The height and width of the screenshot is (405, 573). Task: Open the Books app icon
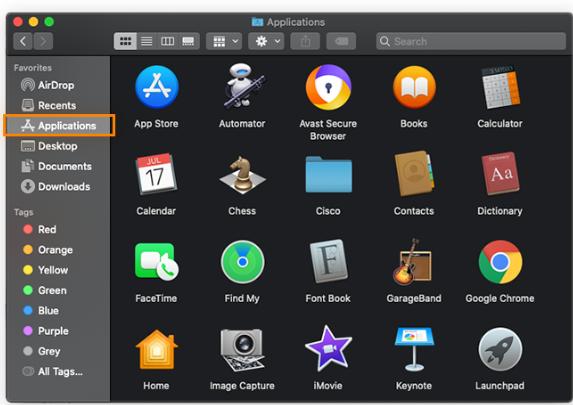[x=414, y=87]
